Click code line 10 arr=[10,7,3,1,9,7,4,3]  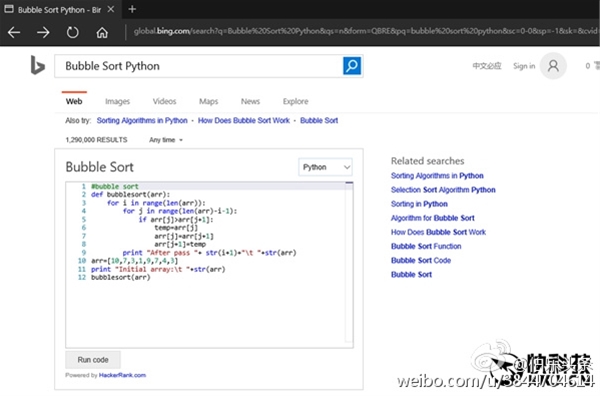[x=134, y=261]
